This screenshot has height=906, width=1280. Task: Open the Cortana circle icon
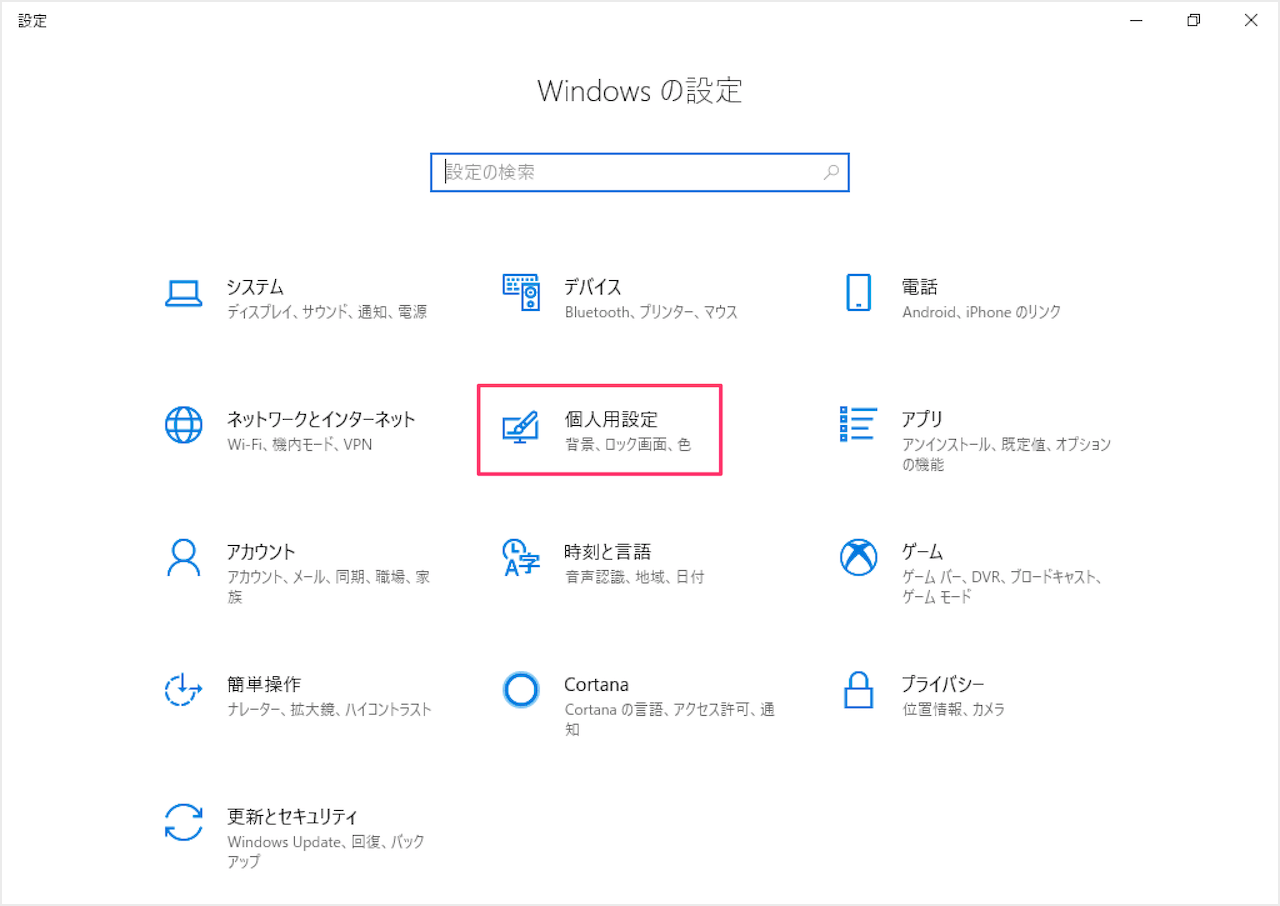(521, 689)
